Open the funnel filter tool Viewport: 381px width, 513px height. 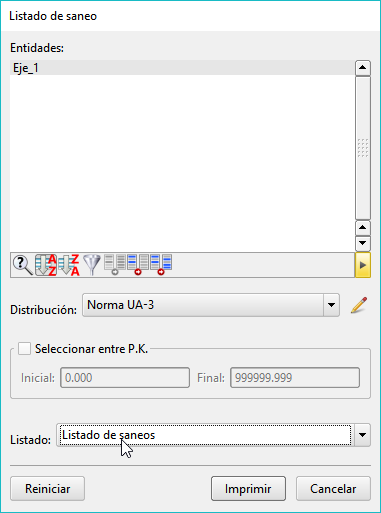click(92, 265)
